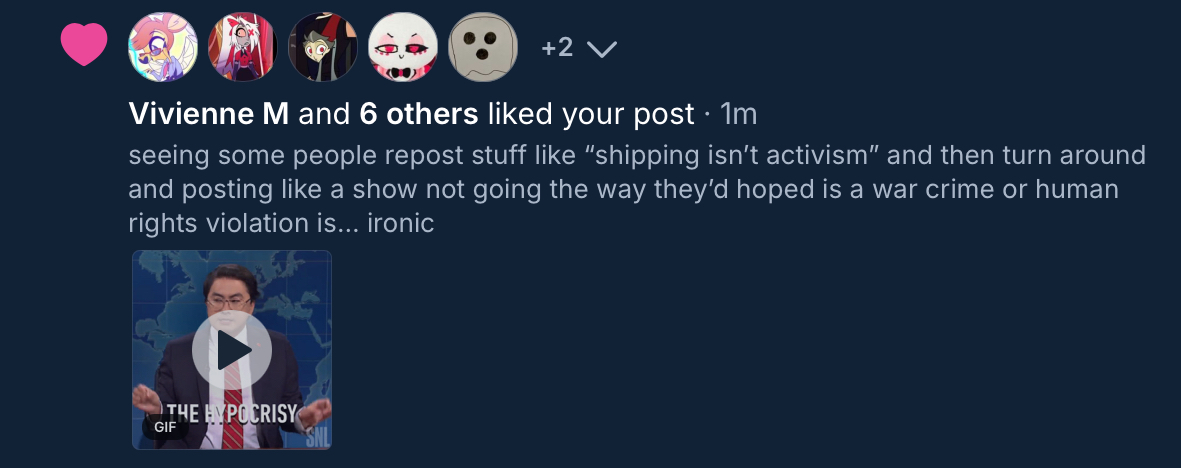1181x468 pixels.
Task: Click the word "ironic" ending the post
Action: point(401,223)
